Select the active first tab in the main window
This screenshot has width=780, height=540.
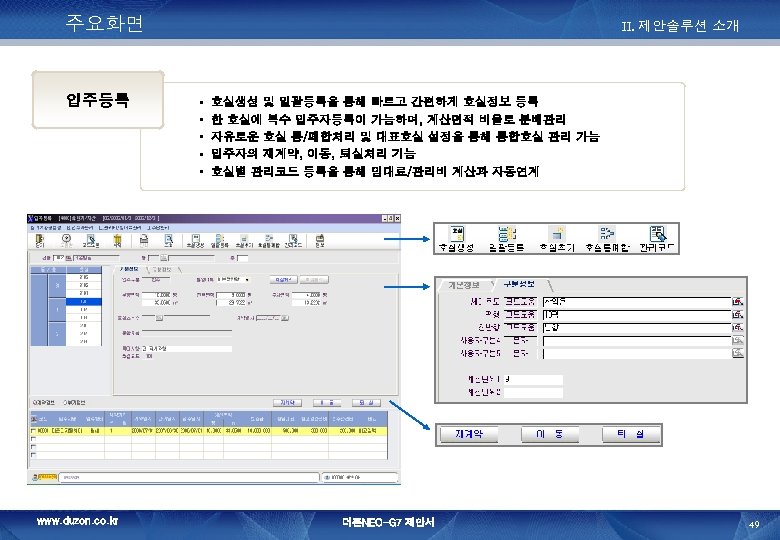129,269
